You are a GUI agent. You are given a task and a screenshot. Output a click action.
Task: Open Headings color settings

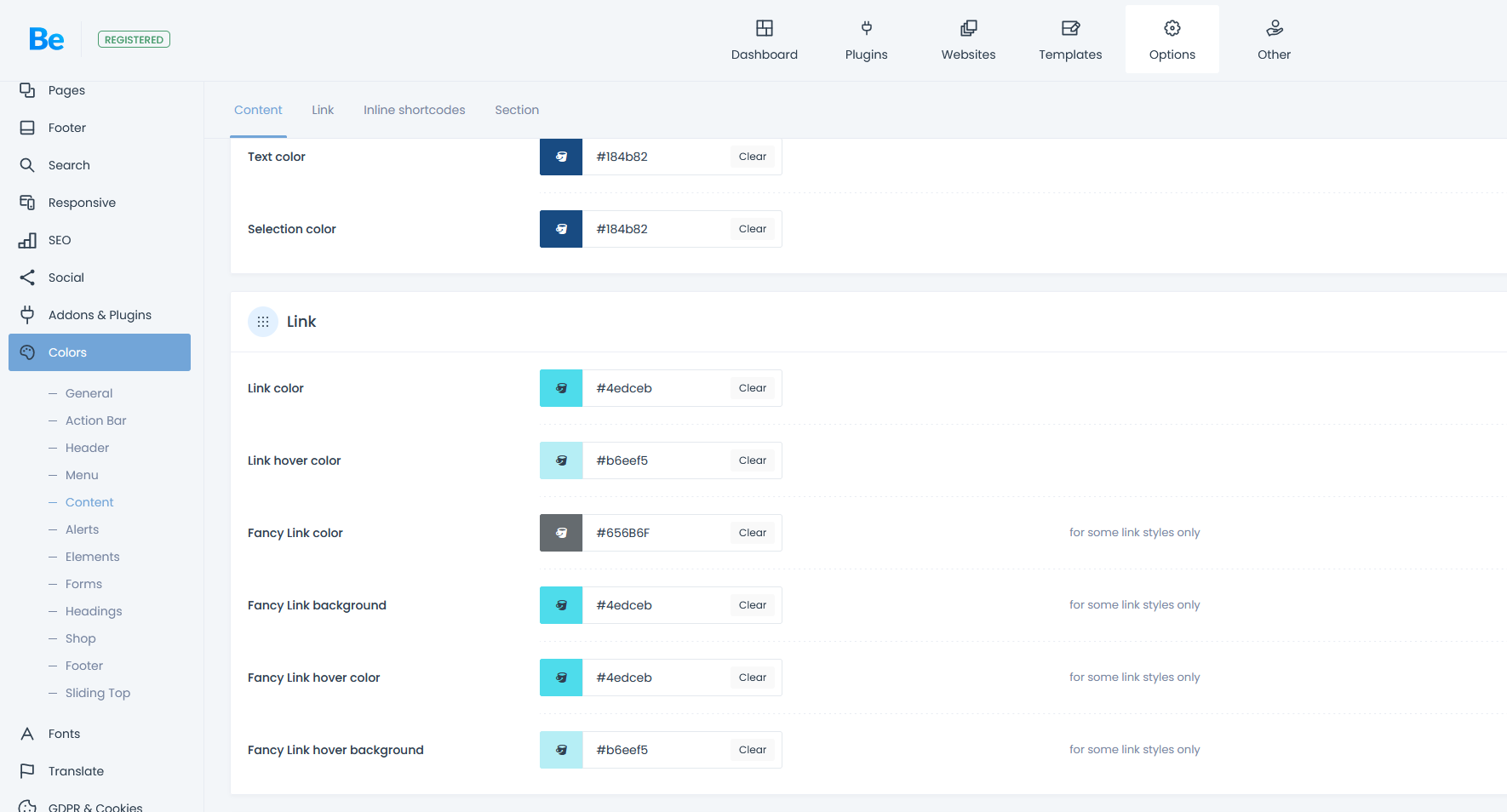pyautogui.click(x=94, y=611)
